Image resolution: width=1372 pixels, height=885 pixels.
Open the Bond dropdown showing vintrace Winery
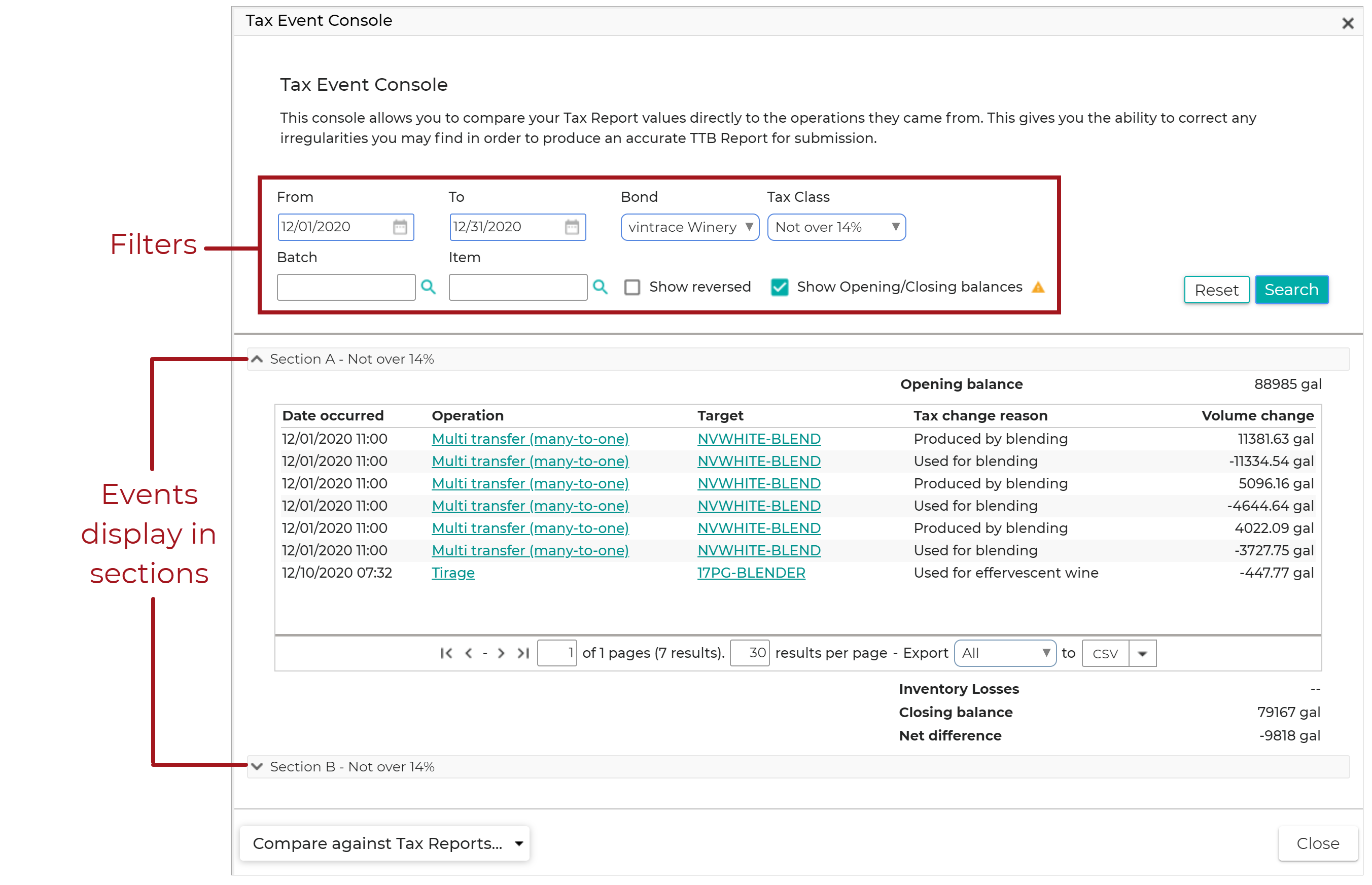[690, 227]
